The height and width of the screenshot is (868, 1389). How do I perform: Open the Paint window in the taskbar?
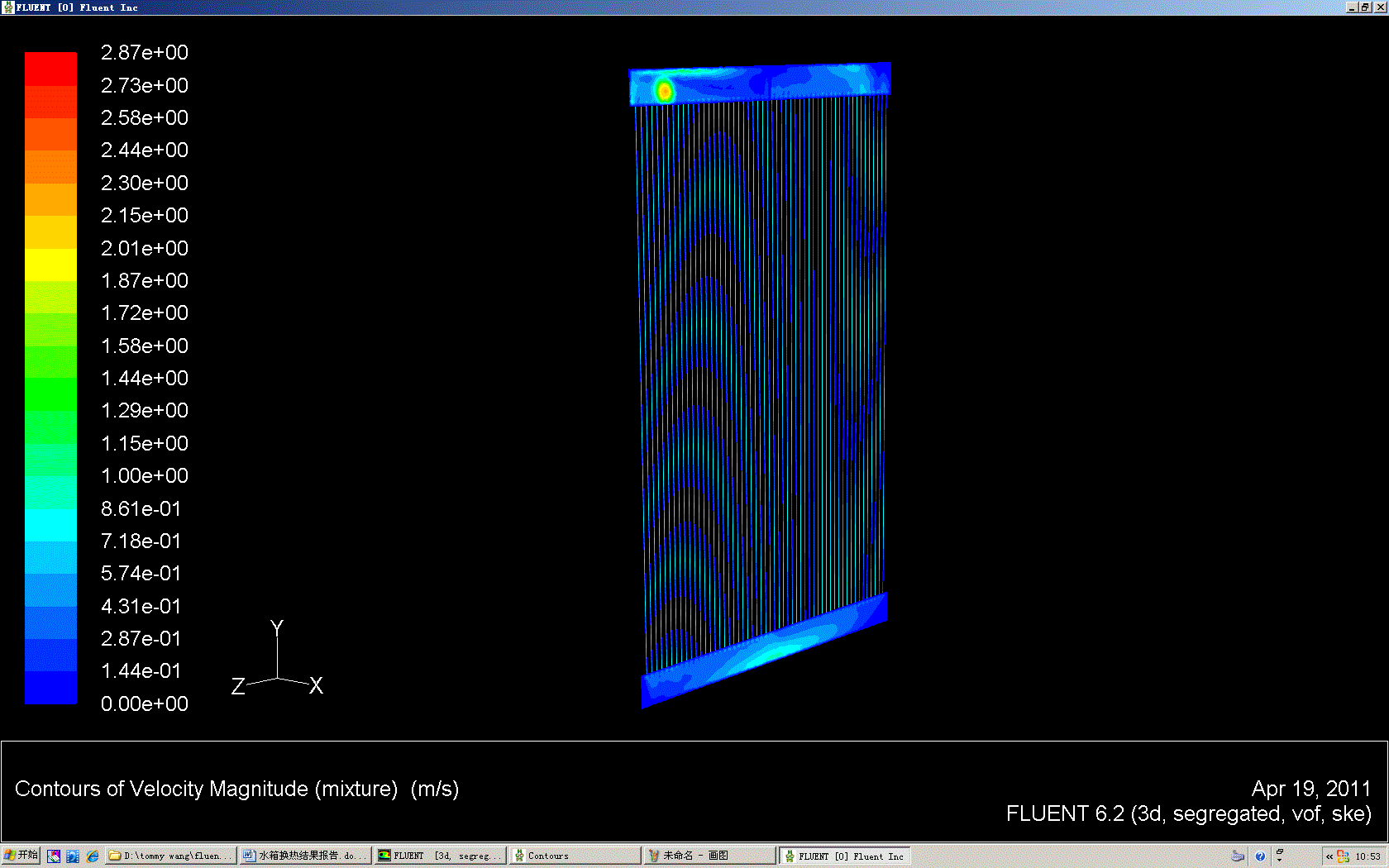click(709, 856)
